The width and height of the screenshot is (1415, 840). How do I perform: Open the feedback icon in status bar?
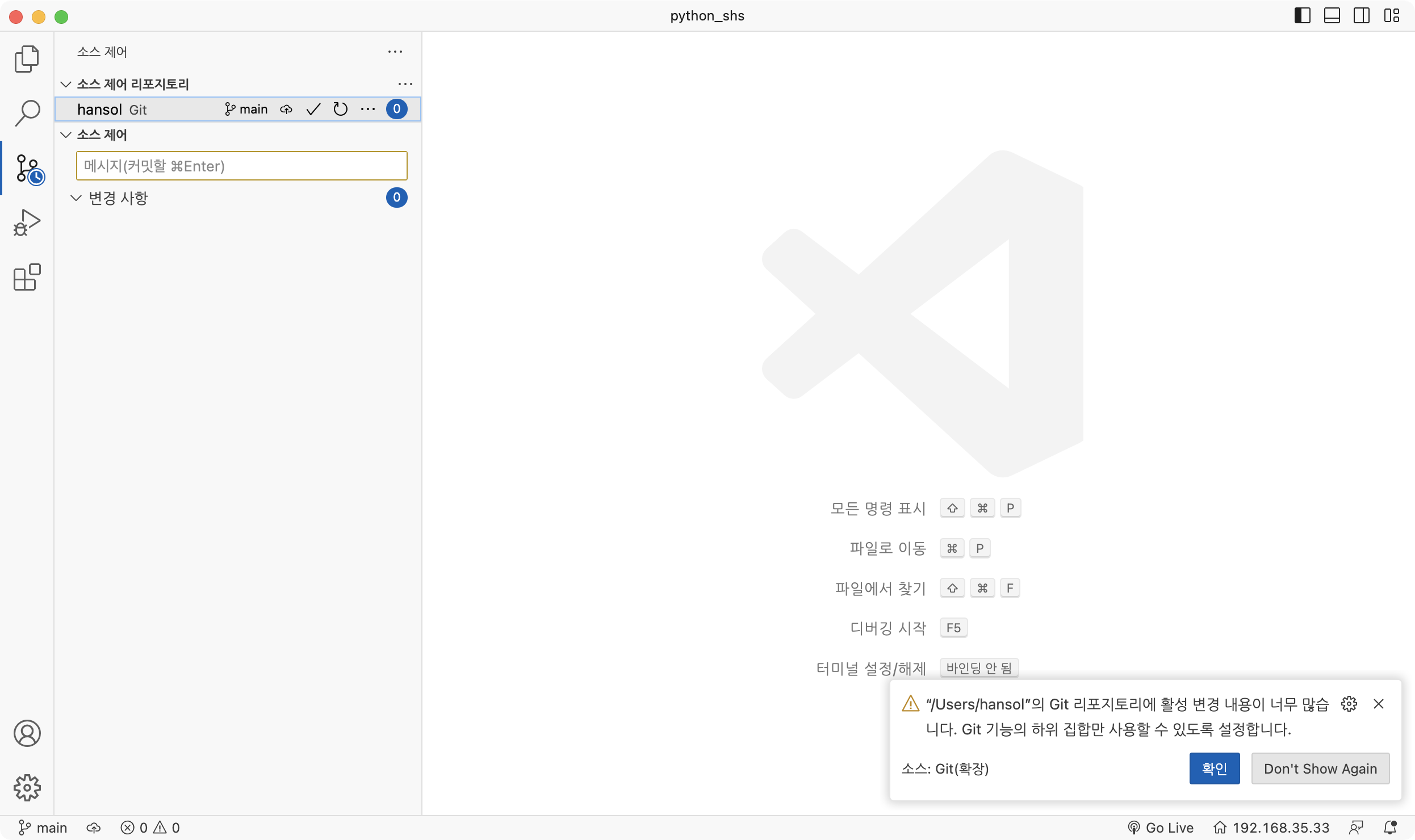[x=1356, y=828]
